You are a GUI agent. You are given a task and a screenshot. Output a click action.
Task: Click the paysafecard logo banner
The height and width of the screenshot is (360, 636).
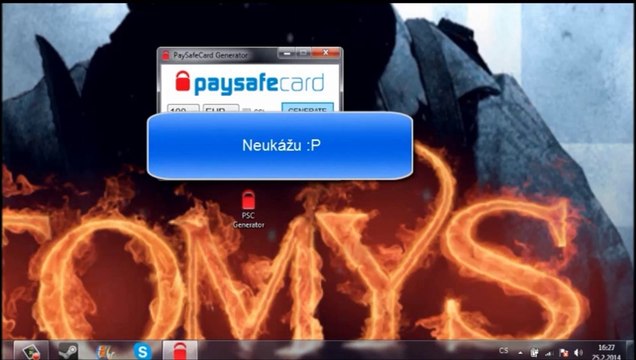pos(250,83)
